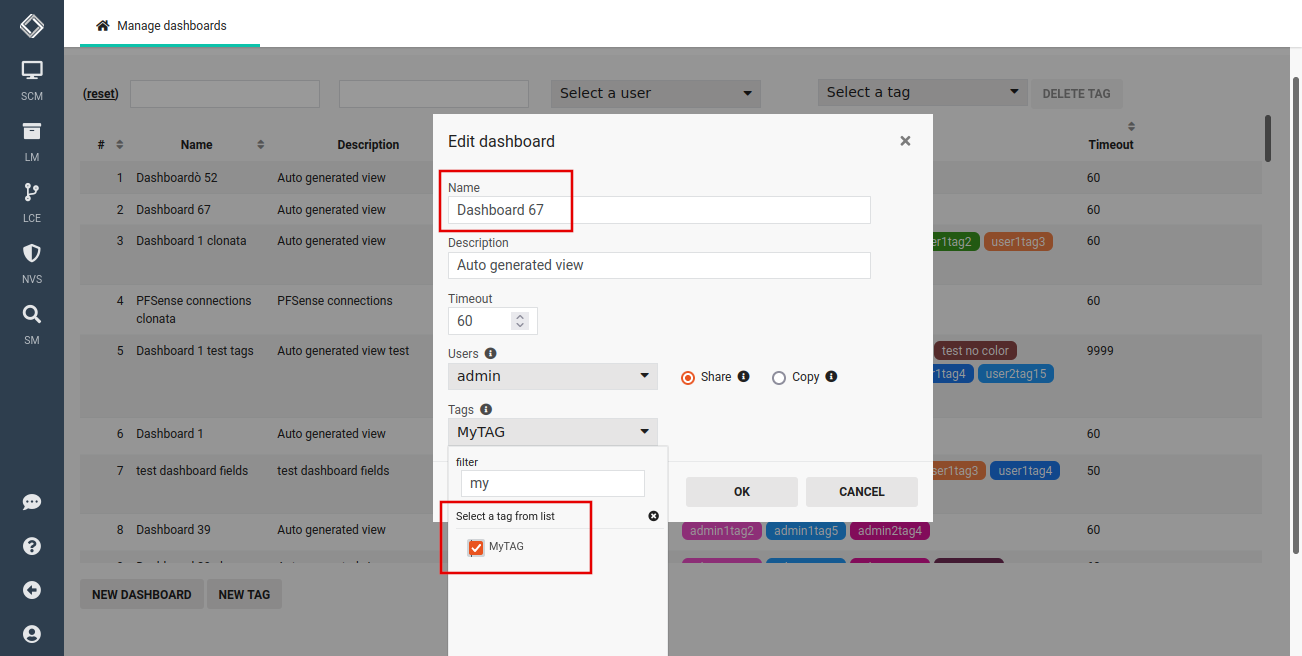This screenshot has width=1302, height=656.
Task: Click the filter input containing my
Action: pyautogui.click(x=551, y=483)
